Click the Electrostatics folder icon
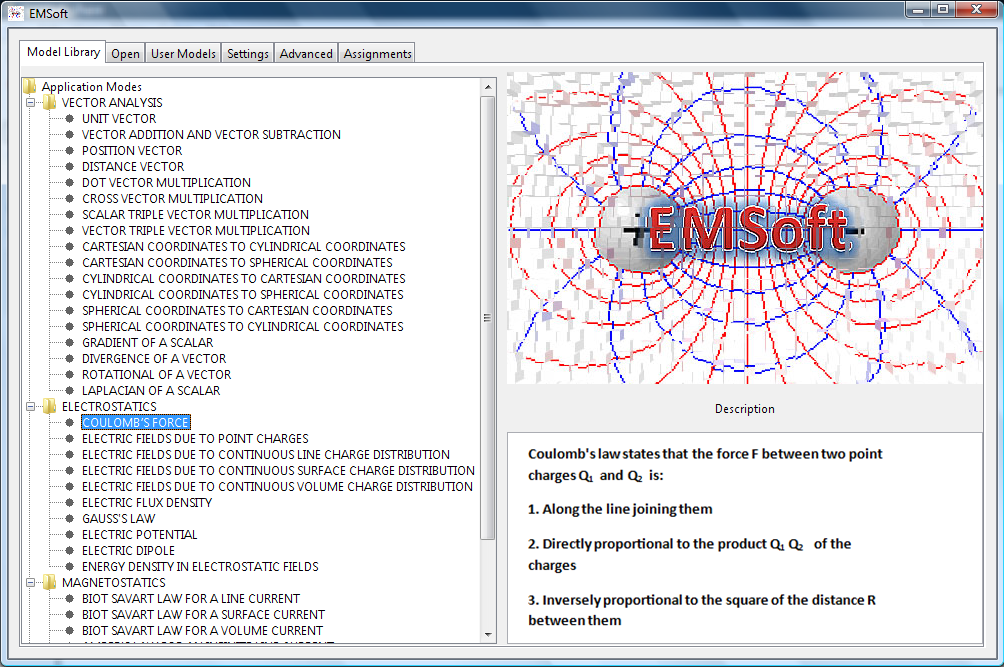The height and width of the screenshot is (670, 1004). pyautogui.click(x=49, y=406)
